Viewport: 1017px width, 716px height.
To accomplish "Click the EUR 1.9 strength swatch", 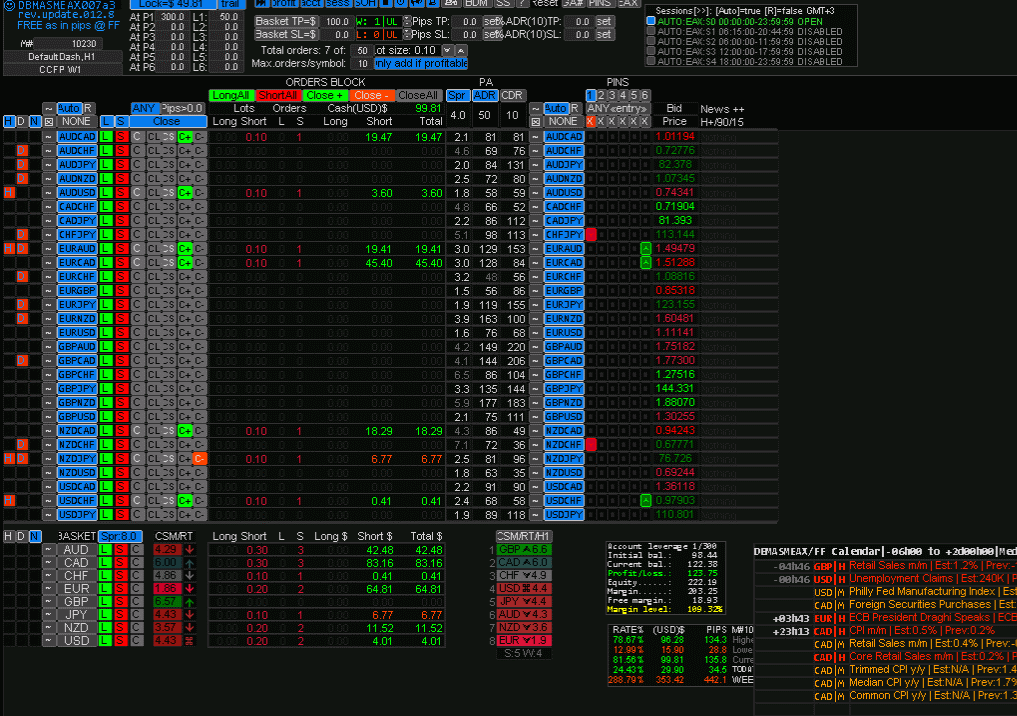I will click(x=523, y=640).
